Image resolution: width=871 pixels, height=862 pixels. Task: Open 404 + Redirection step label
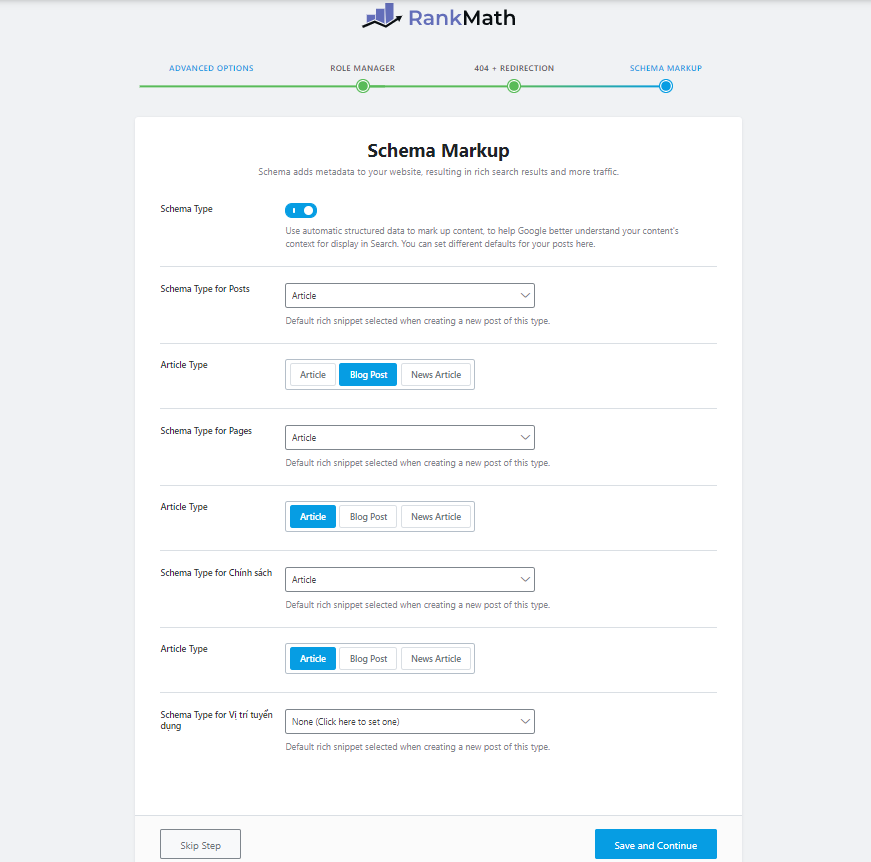click(x=514, y=68)
